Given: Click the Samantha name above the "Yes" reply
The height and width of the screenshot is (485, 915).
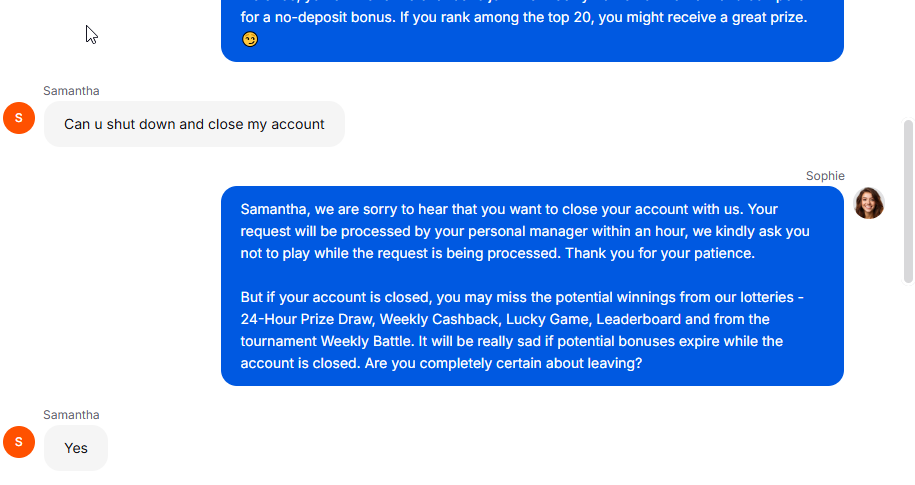Looking at the screenshot, I should tap(71, 415).
